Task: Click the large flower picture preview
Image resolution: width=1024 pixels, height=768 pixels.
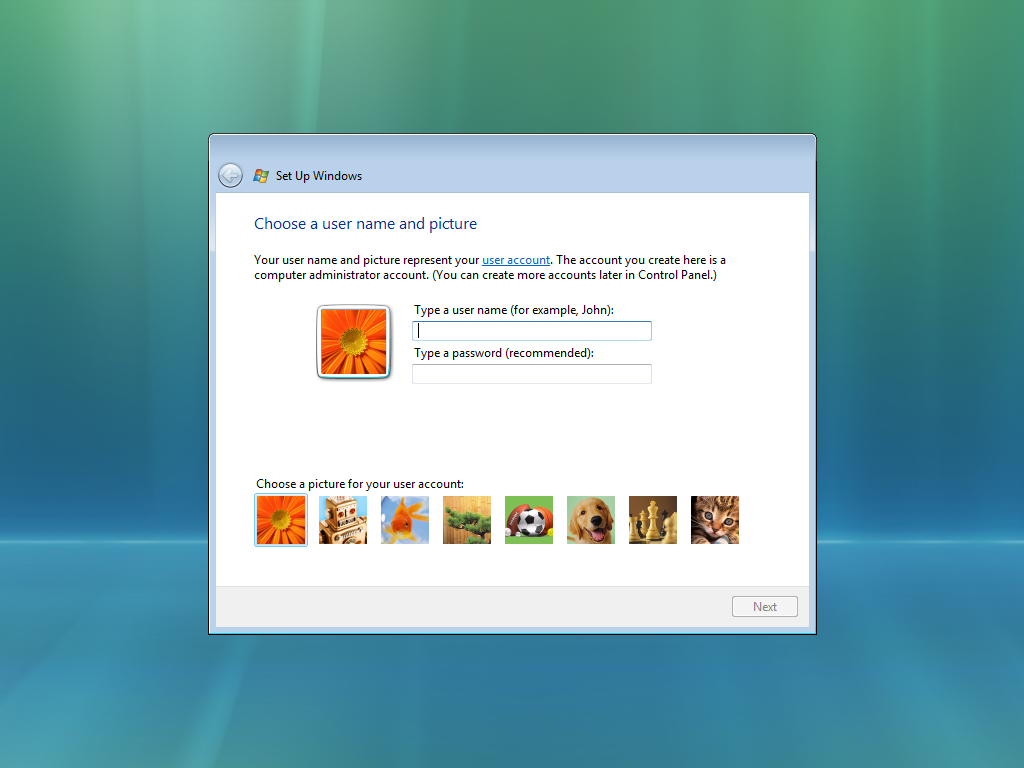Action: (354, 342)
